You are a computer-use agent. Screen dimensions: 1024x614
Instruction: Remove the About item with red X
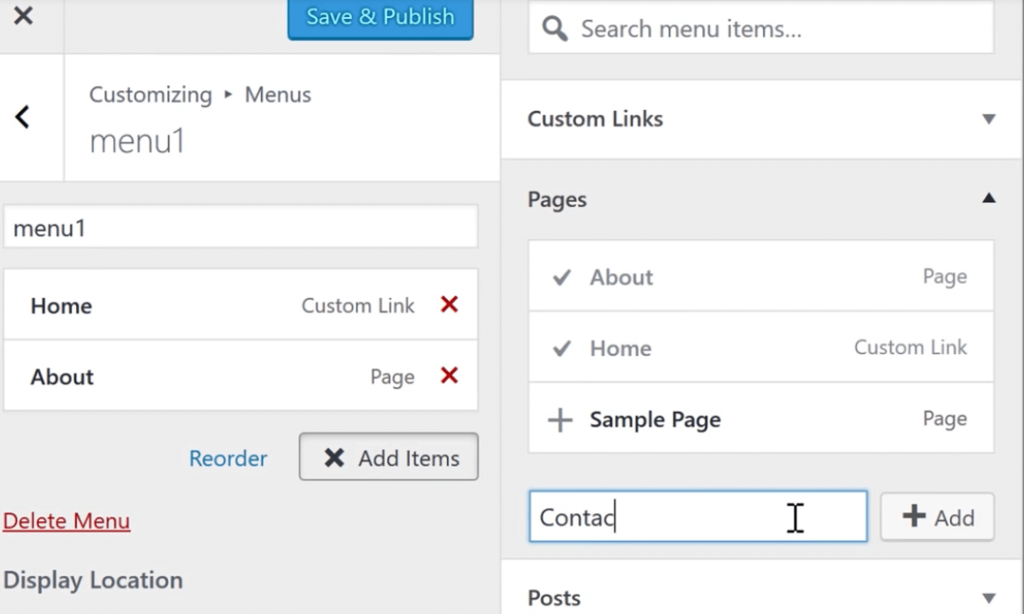point(449,375)
